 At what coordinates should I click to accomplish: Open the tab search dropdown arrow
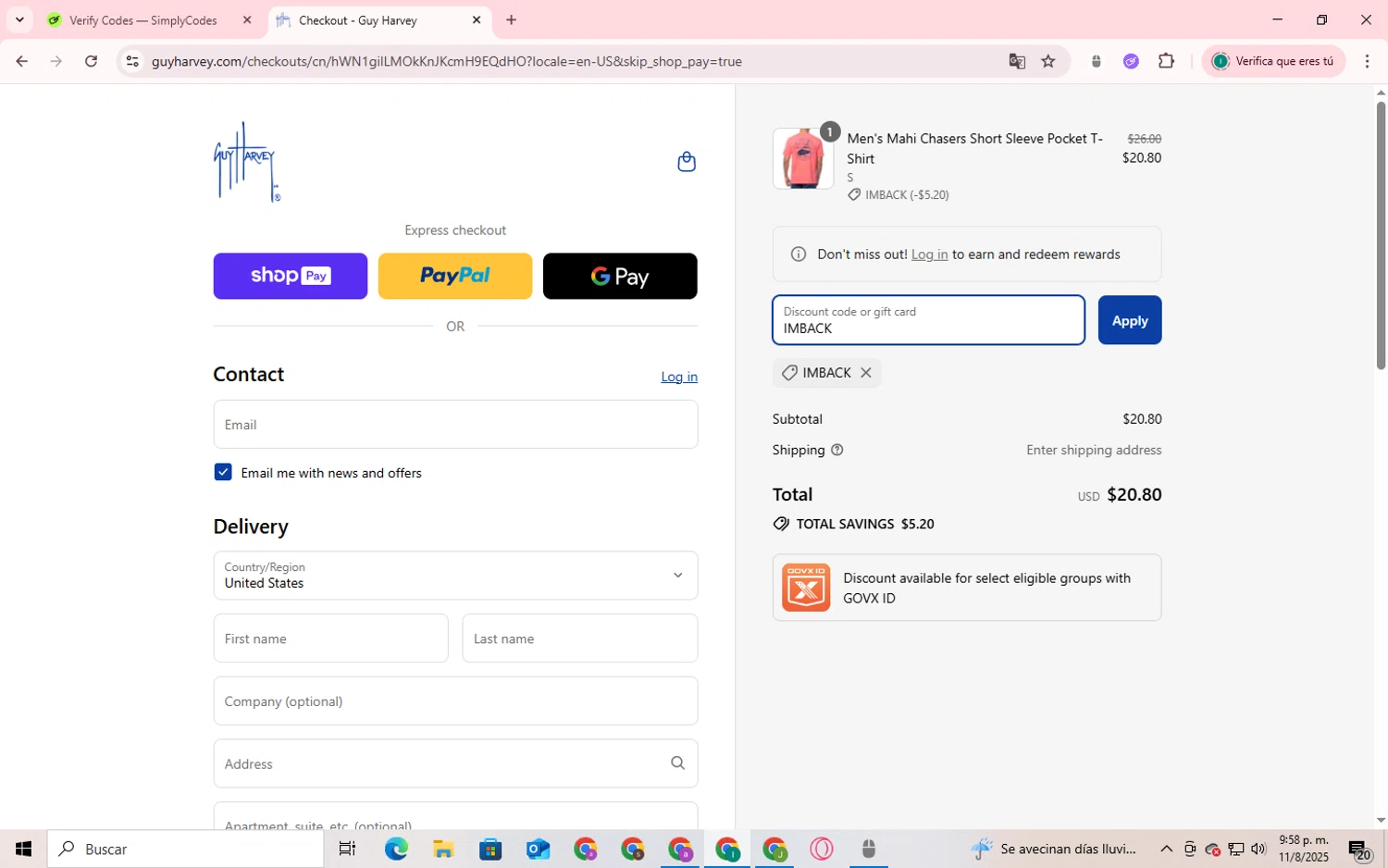click(x=19, y=19)
